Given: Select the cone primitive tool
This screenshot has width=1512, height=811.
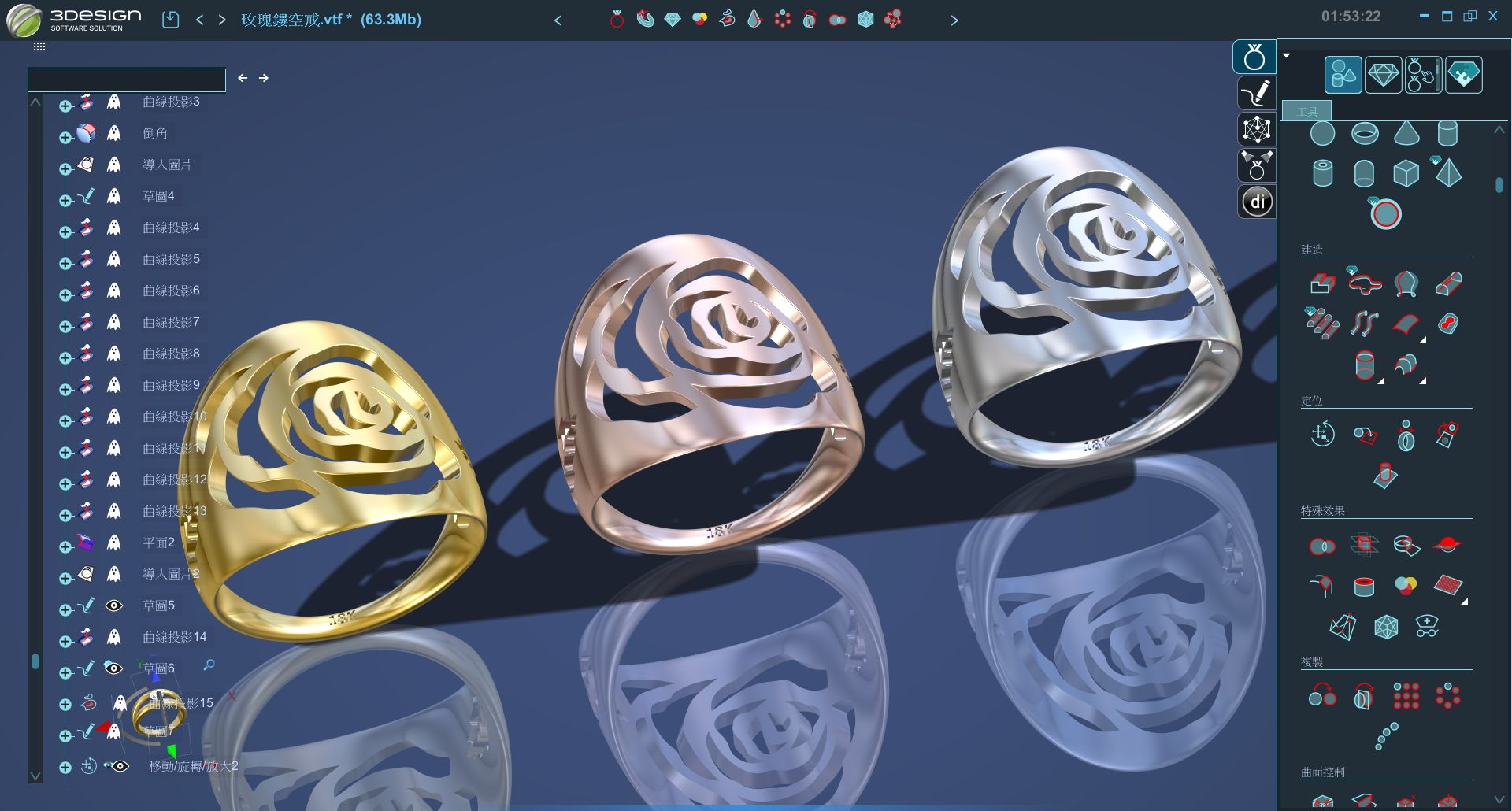Looking at the screenshot, I should point(1406,133).
